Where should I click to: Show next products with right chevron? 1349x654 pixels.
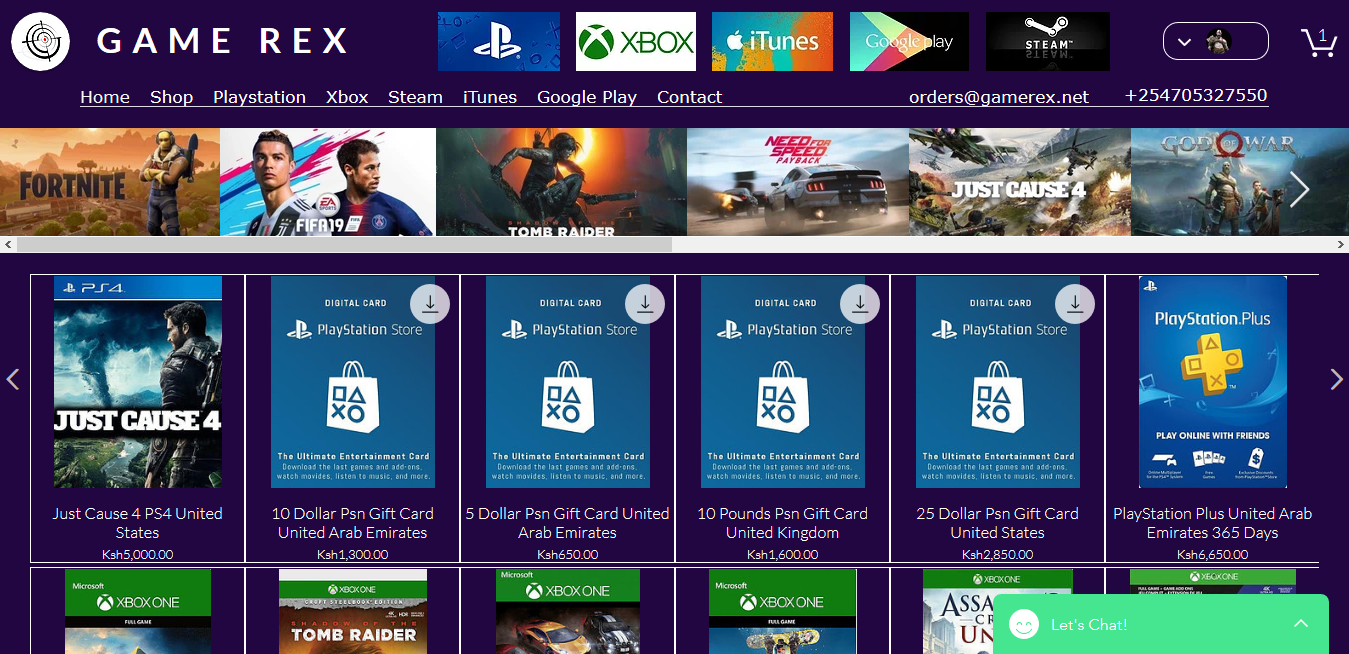1337,379
